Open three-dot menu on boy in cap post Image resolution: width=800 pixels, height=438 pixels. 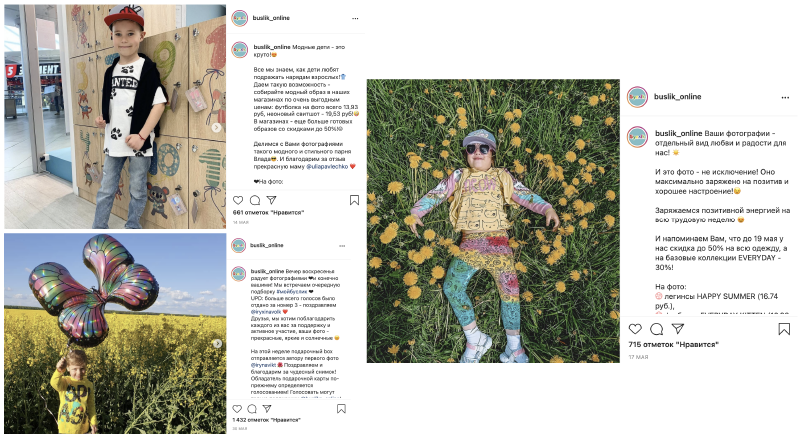pos(355,18)
